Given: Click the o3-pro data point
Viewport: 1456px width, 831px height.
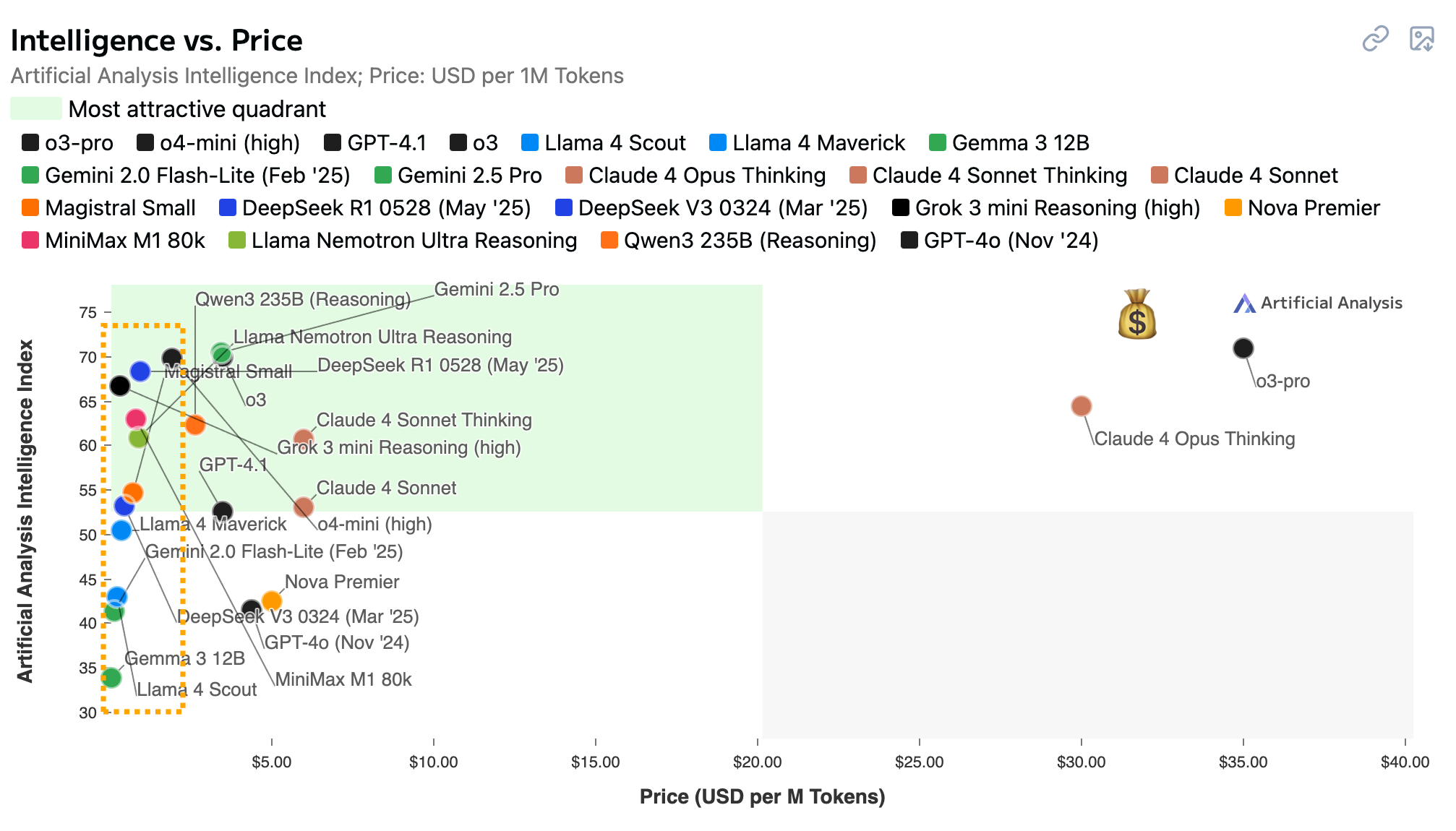Looking at the screenshot, I should coord(1243,348).
